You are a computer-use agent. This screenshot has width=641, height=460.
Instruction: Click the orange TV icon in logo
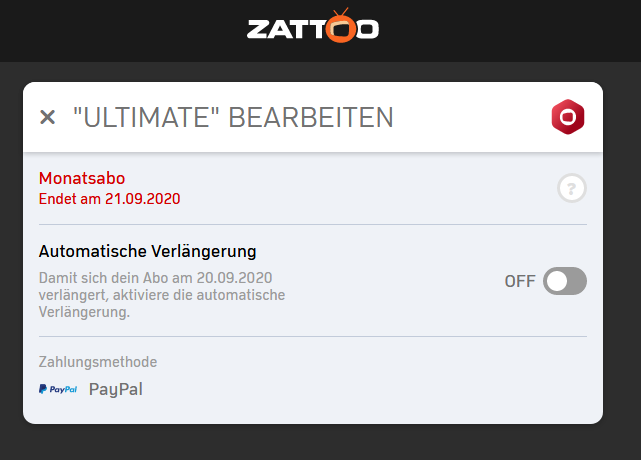pos(341,27)
